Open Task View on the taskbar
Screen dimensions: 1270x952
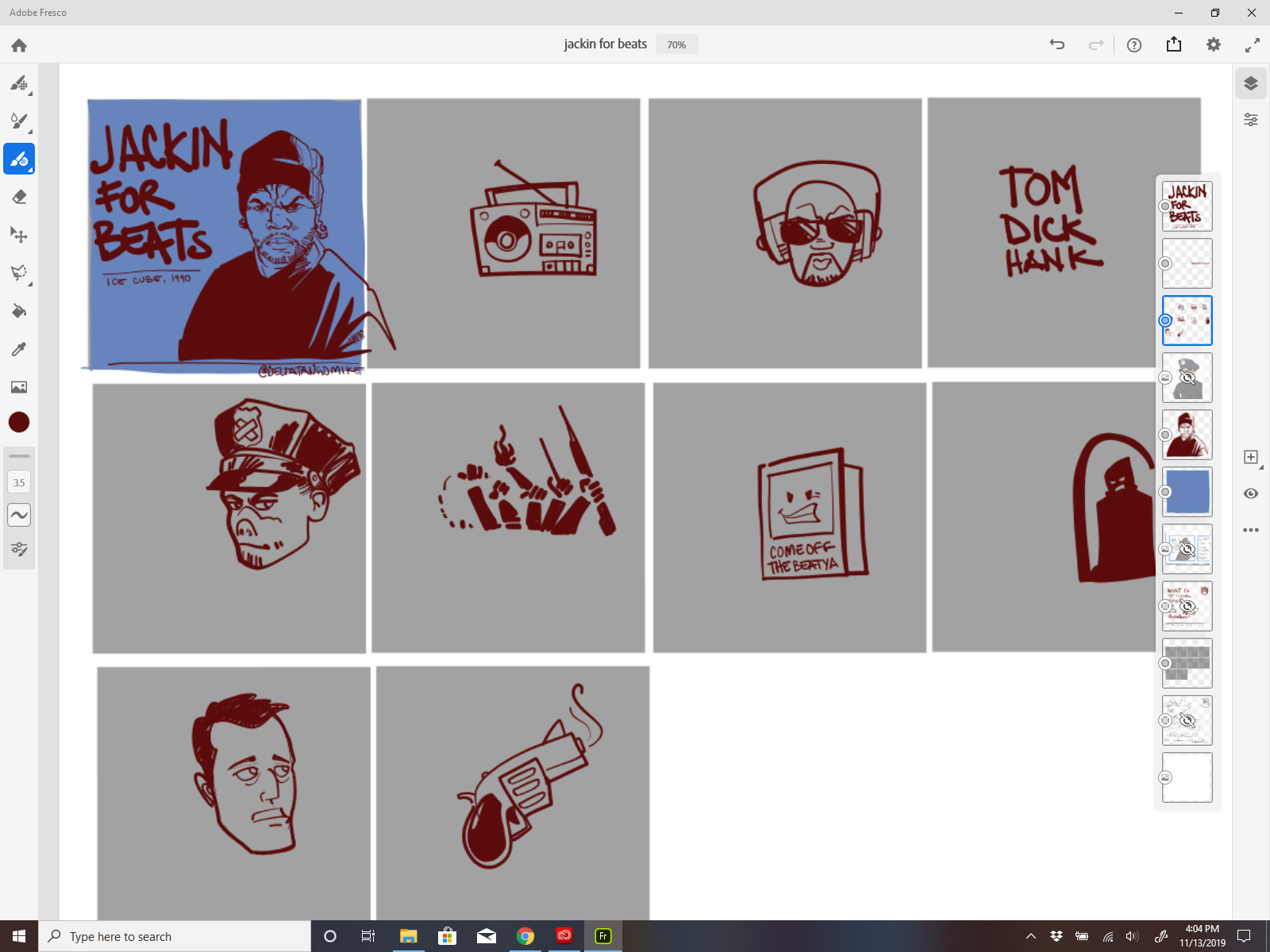[368, 936]
